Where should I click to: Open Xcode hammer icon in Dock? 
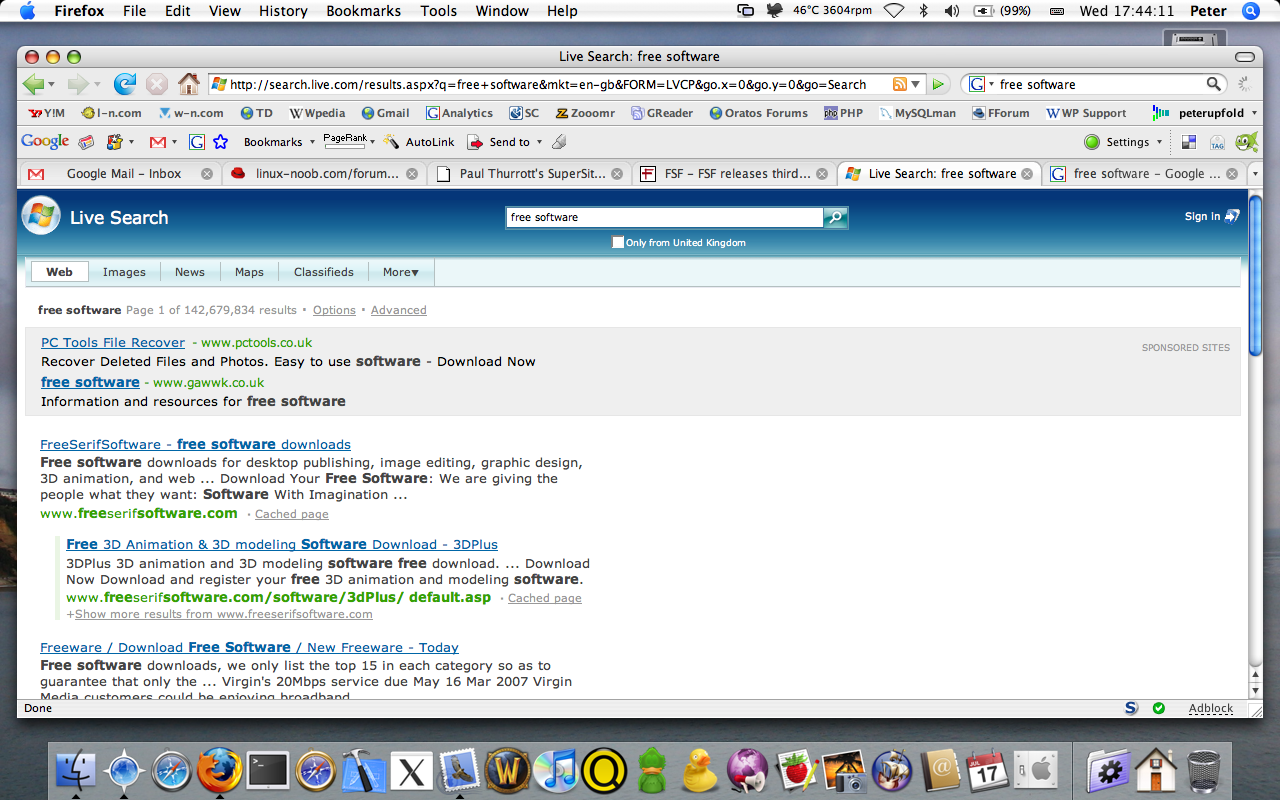click(364, 771)
